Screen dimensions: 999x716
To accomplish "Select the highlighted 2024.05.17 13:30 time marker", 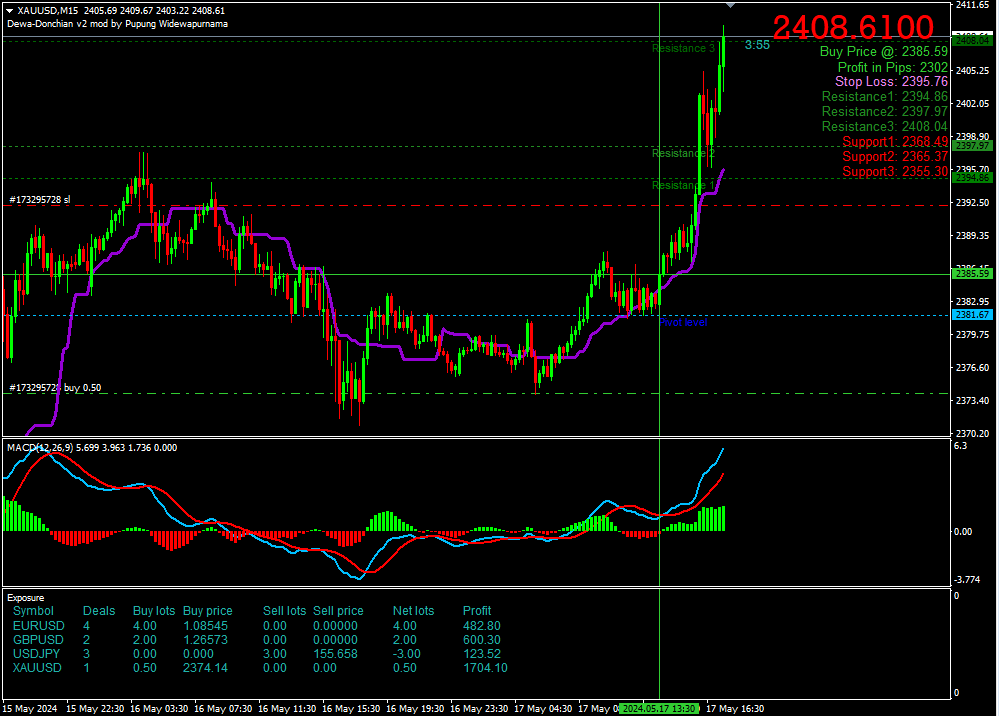I will click(x=659, y=708).
